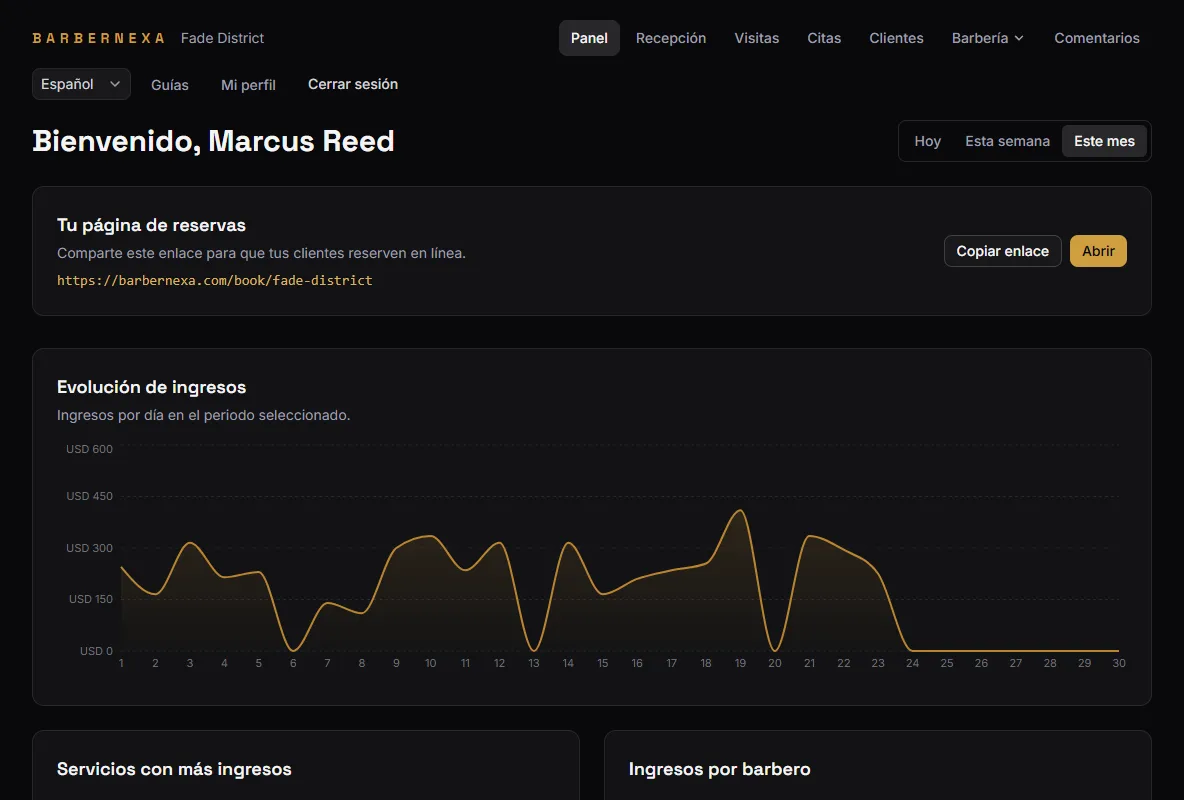The width and height of the screenshot is (1184, 800).
Task: Click the day 30 axis label
Action: tap(1119, 663)
